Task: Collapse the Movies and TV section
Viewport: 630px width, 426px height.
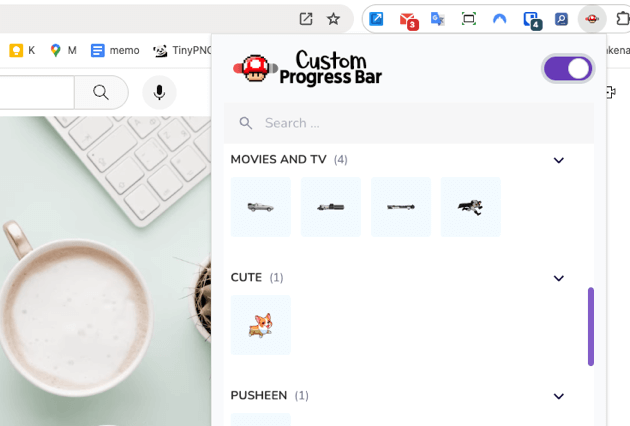Action: [x=558, y=160]
